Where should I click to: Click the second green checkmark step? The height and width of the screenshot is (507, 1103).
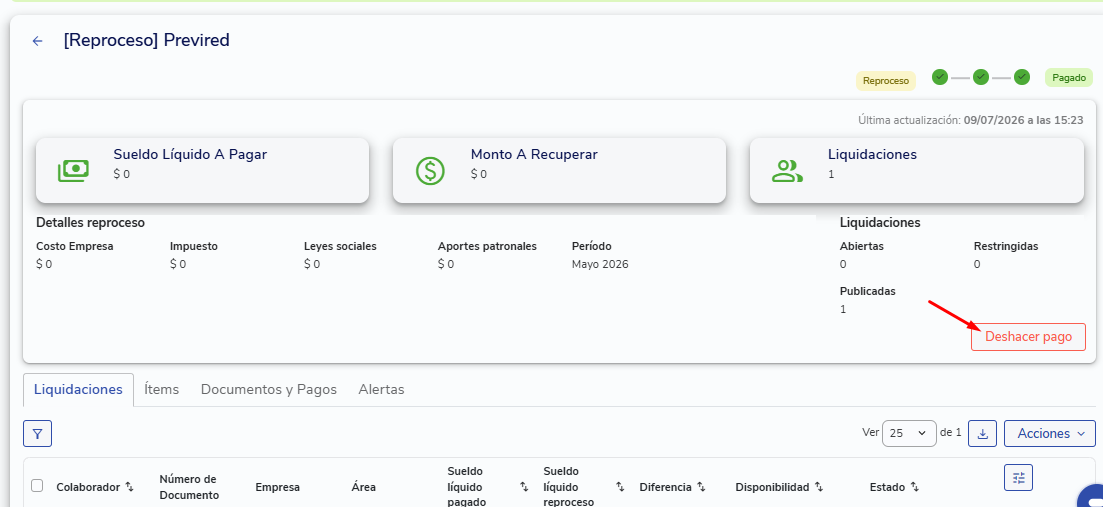(981, 77)
